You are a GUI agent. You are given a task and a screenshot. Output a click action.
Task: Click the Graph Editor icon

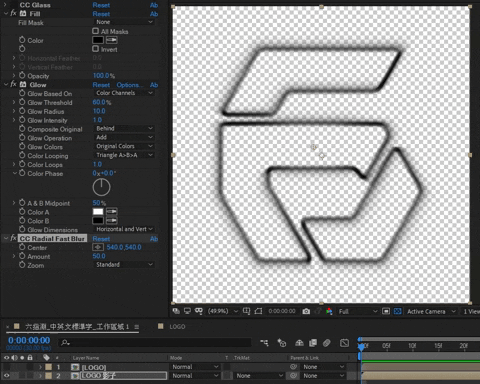point(344,343)
